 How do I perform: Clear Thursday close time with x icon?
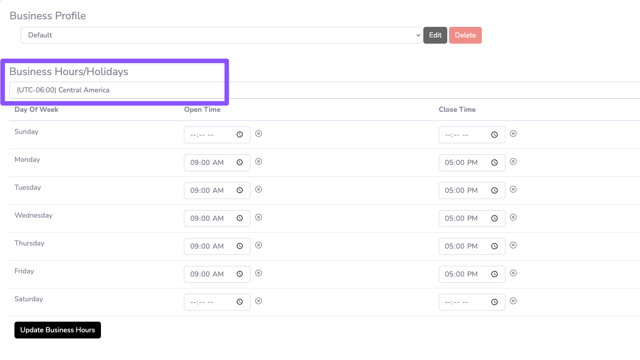(x=513, y=245)
